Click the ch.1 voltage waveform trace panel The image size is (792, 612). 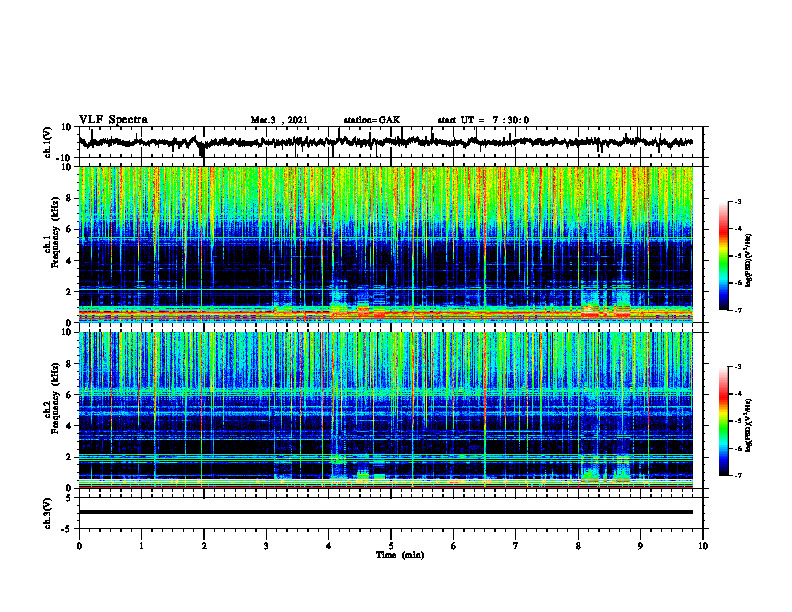click(391, 142)
